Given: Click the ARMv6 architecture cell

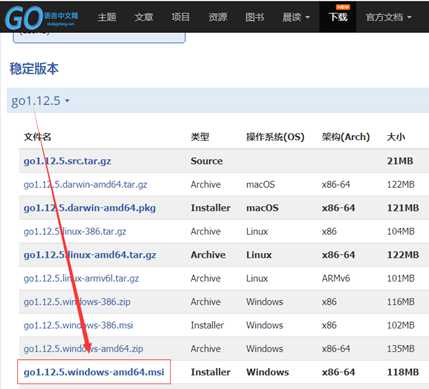Looking at the screenshot, I should (336, 278).
